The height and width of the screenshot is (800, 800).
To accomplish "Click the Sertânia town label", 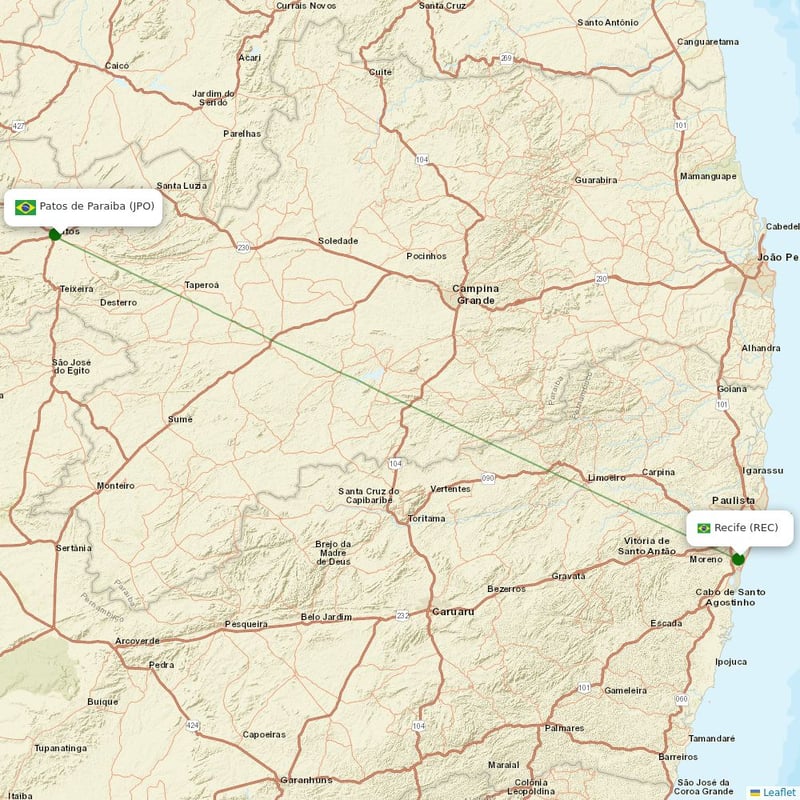I will point(73,548).
